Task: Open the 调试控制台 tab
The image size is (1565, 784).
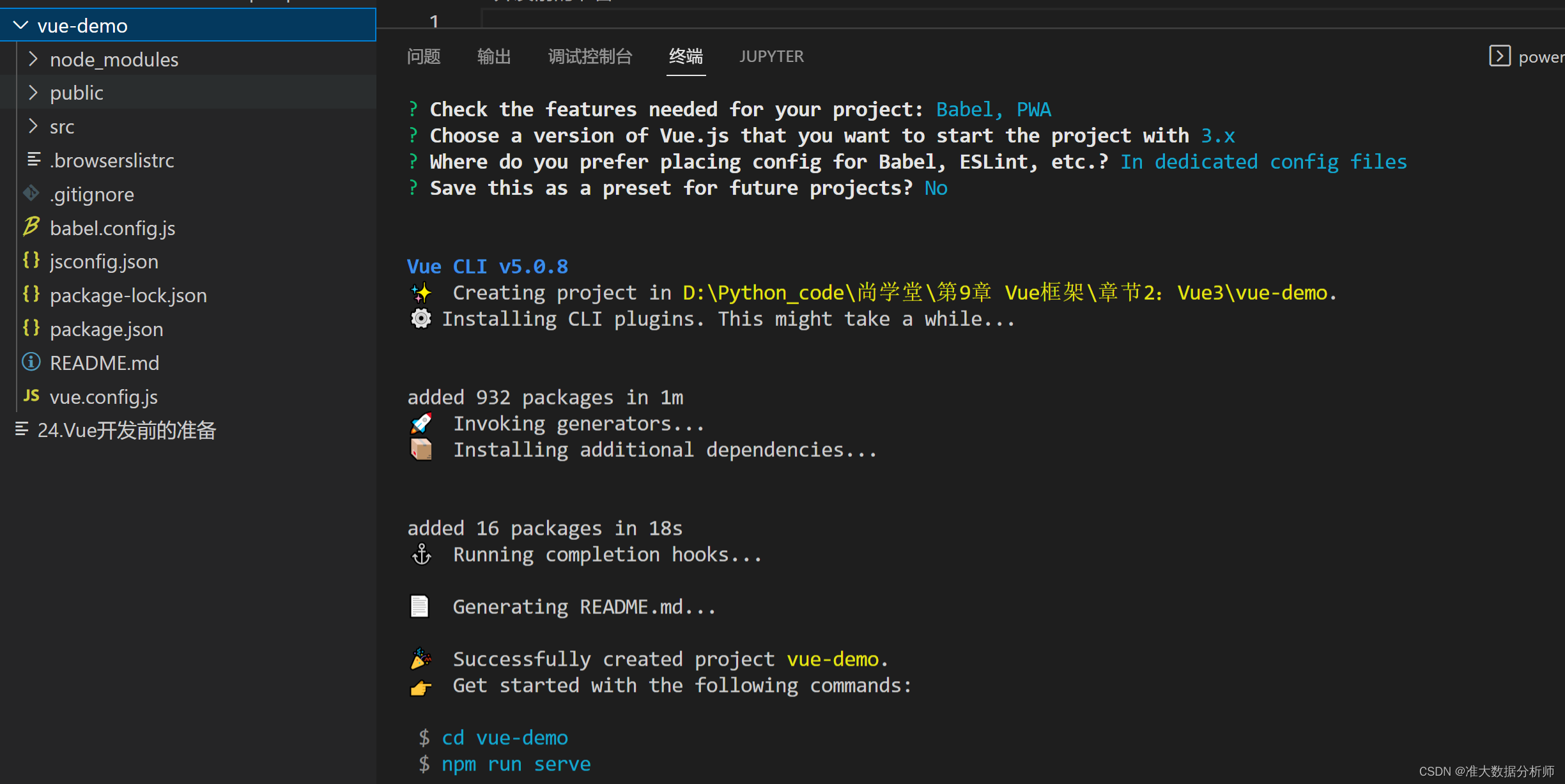Action: pyautogui.click(x=589, y=57)
